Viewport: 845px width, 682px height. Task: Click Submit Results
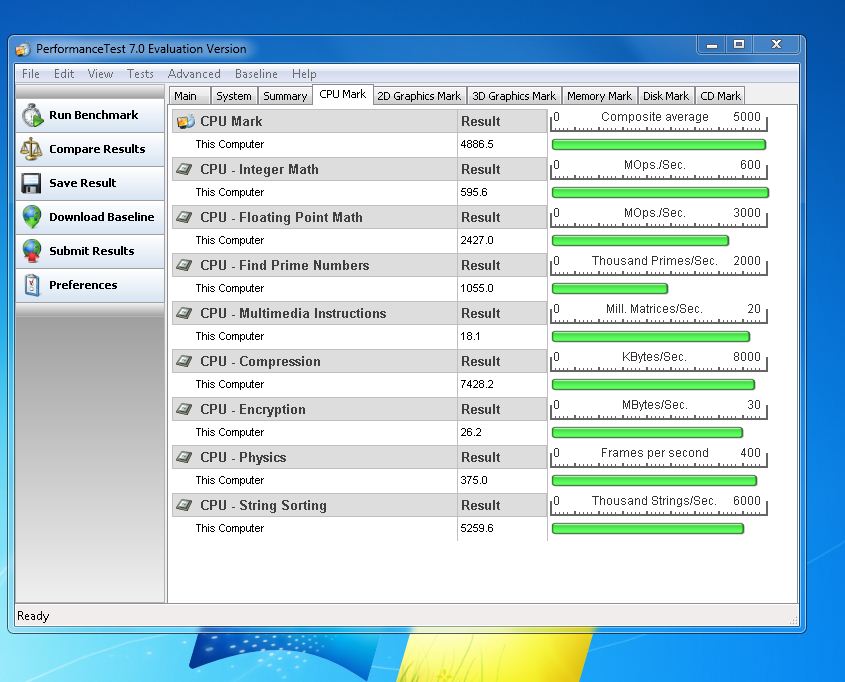pyautogui.click(x=90, y=251)
